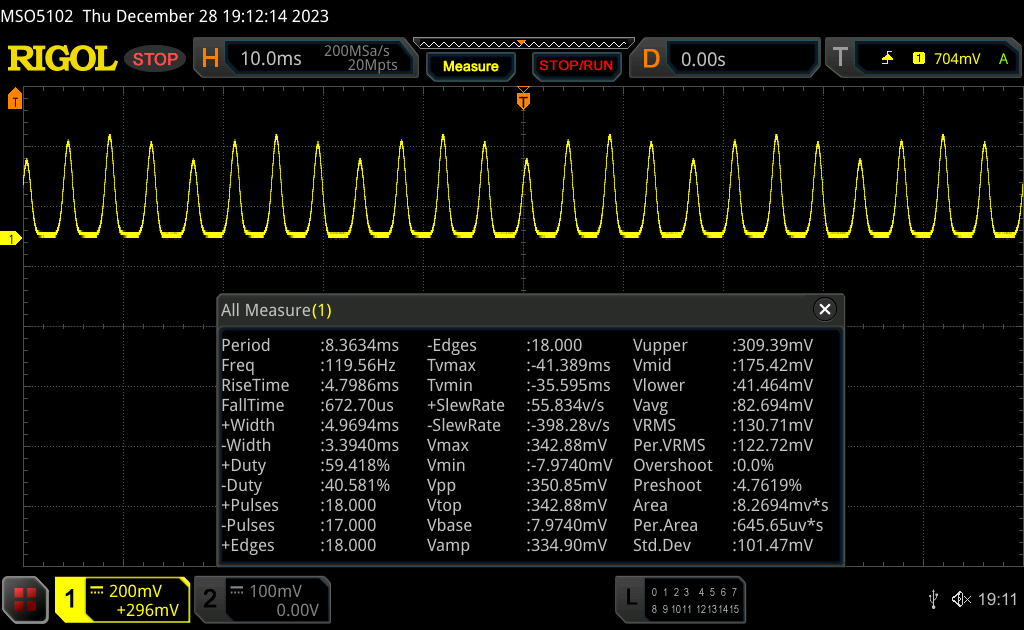Screen dimensions: 1024x630
Task: Click the orange trigger level marker at left
Action: 14,99
